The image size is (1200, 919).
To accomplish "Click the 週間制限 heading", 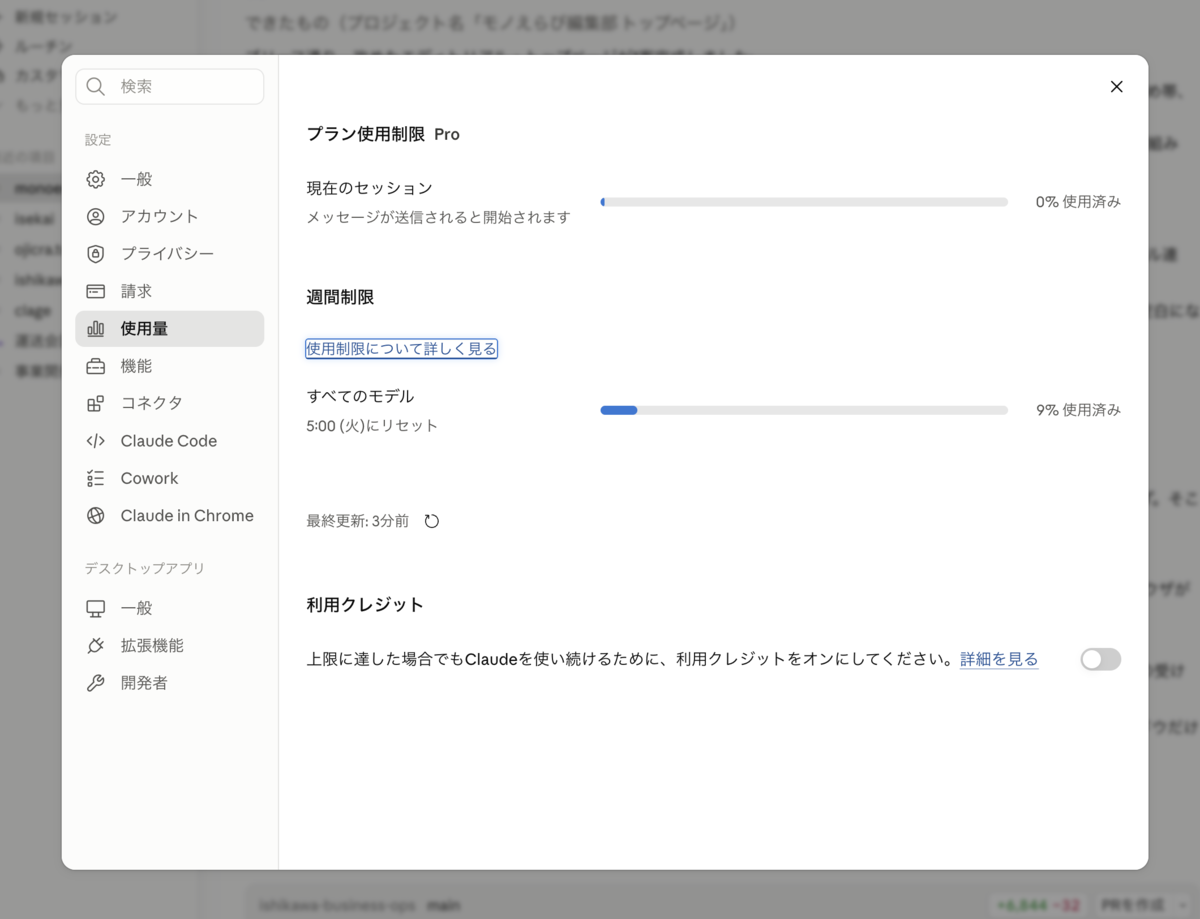I will (340, 297).
